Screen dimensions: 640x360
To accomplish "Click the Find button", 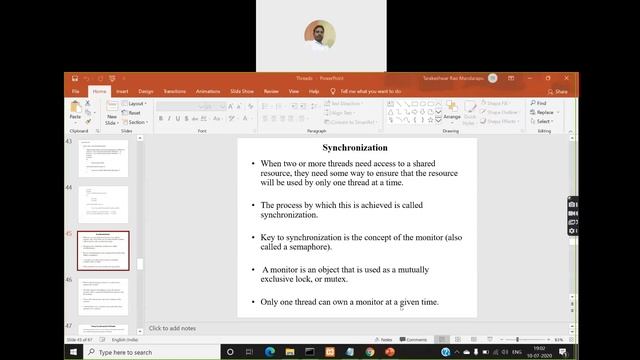I will (x=538, y=103).
